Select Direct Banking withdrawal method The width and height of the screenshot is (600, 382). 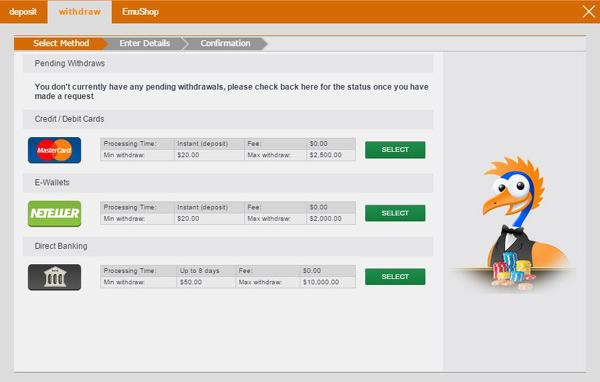[395, 277]
